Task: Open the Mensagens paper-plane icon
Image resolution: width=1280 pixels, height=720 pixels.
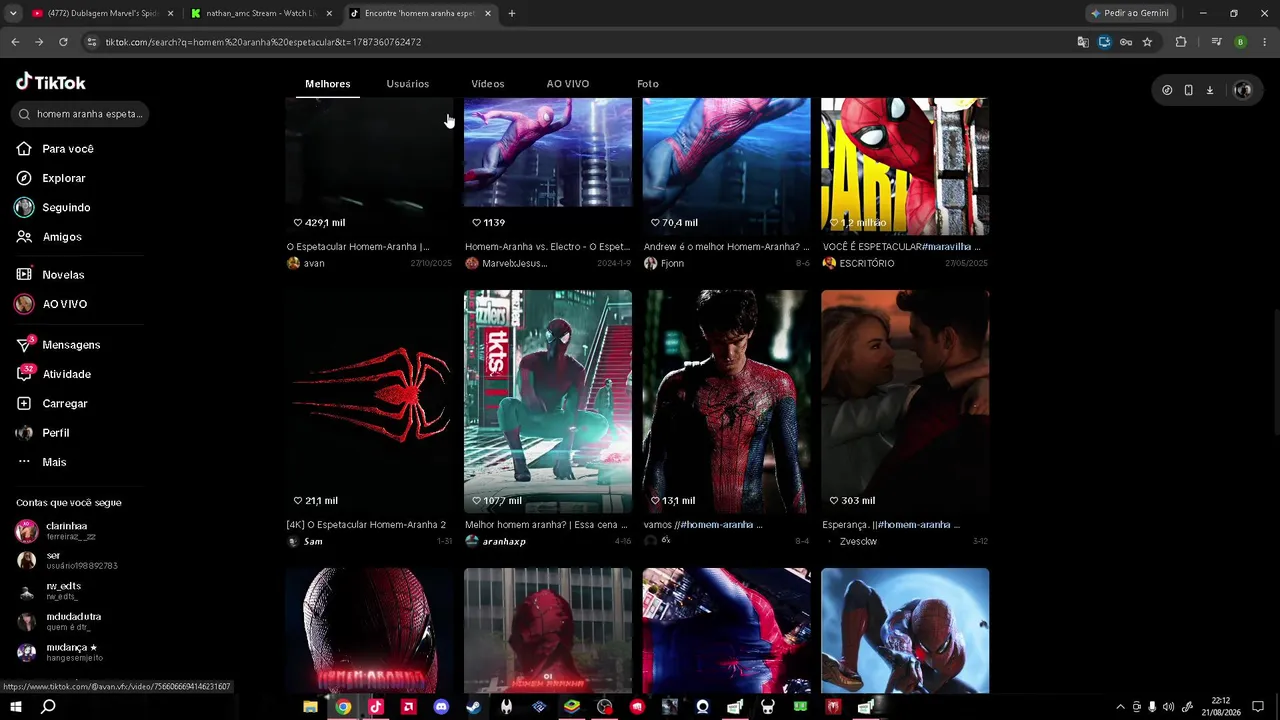Action: [24, 345]
